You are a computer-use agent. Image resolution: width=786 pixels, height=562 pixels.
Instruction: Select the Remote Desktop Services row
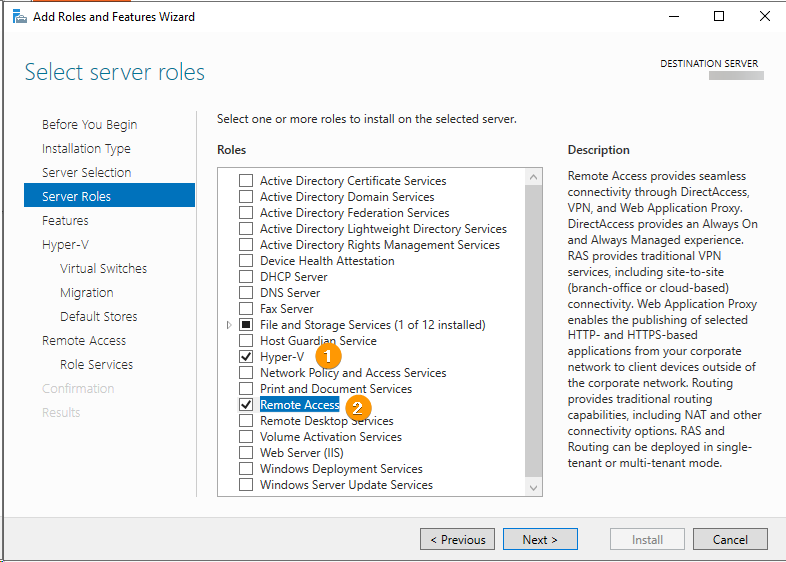point(326,421)
